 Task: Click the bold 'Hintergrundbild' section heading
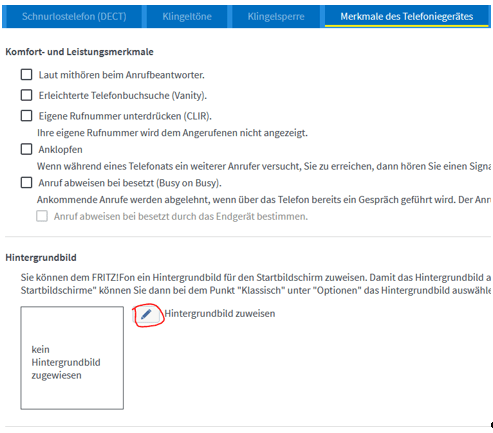tap(41, 258)
